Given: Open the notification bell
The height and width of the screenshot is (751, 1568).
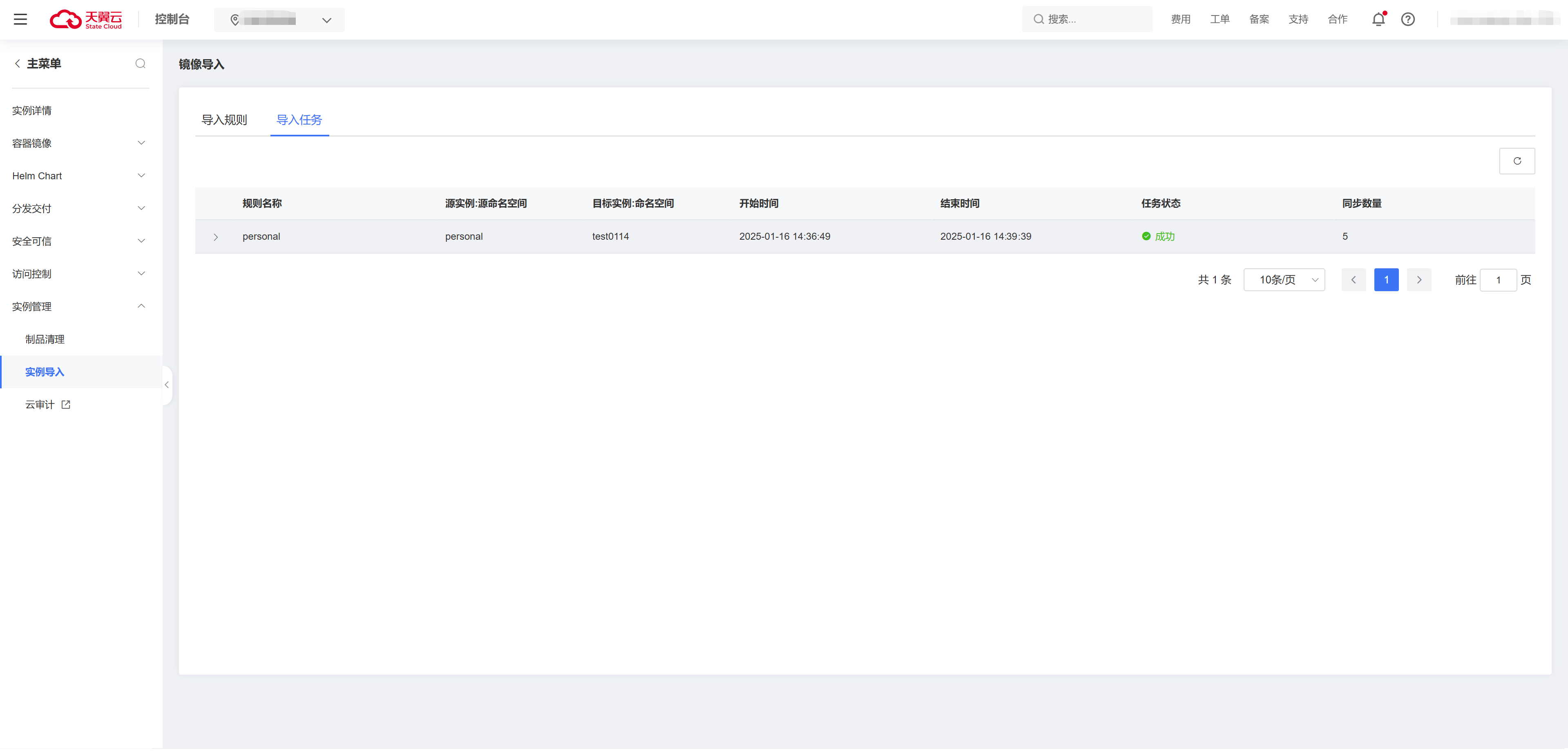Looking at the screenshot, I should 1378,20.
